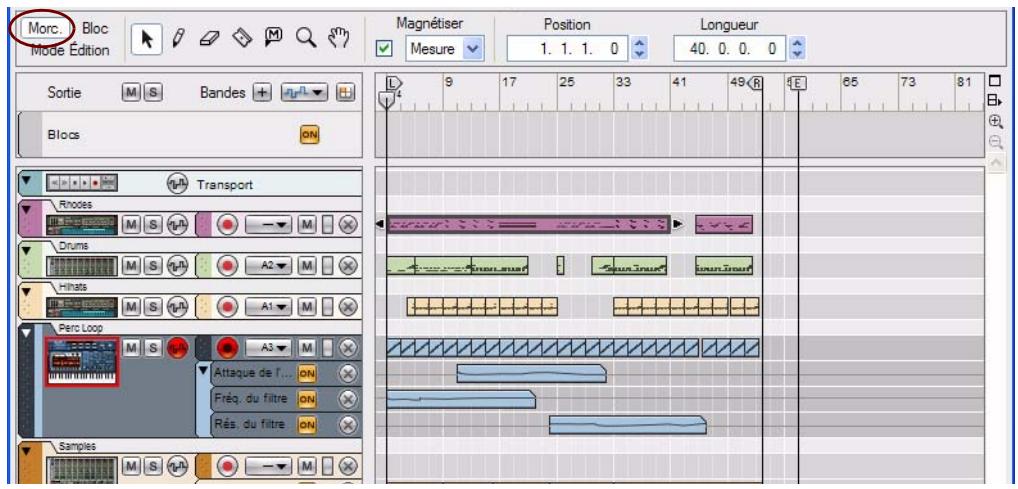
Task: Click the Transport device mini icon
Action: pyautogui.click(x=81, y=184)
